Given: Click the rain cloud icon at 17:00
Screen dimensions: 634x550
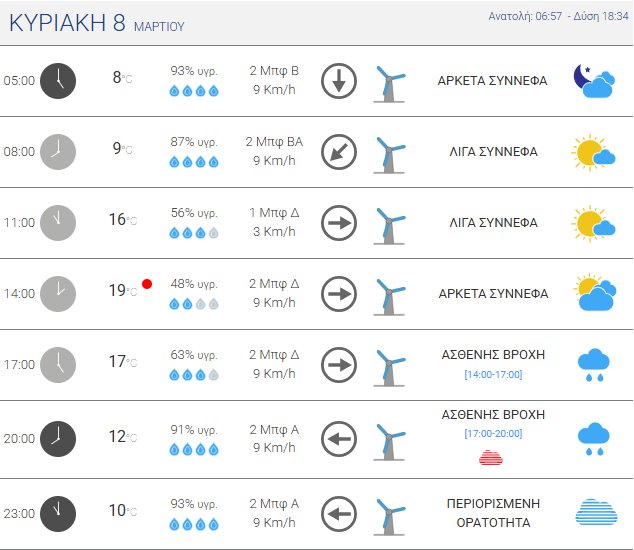Looking at the screenshot, I should [594, 365].
